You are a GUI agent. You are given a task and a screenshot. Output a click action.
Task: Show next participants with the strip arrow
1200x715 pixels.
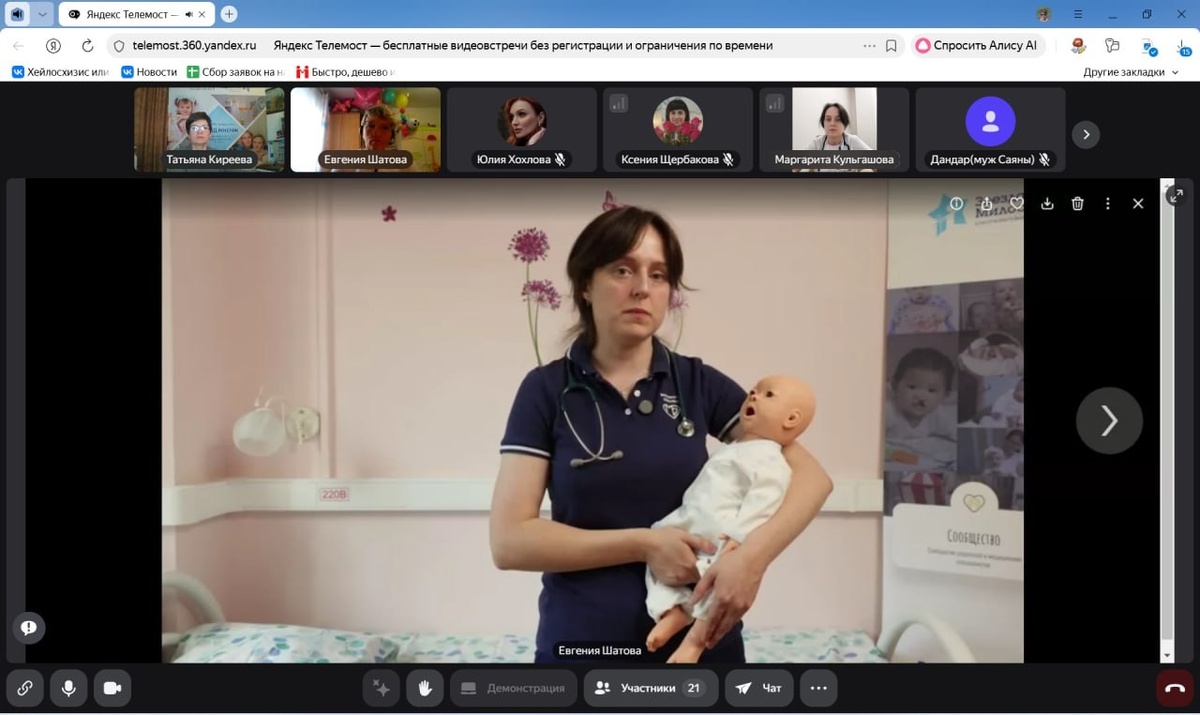point(1086,135)
